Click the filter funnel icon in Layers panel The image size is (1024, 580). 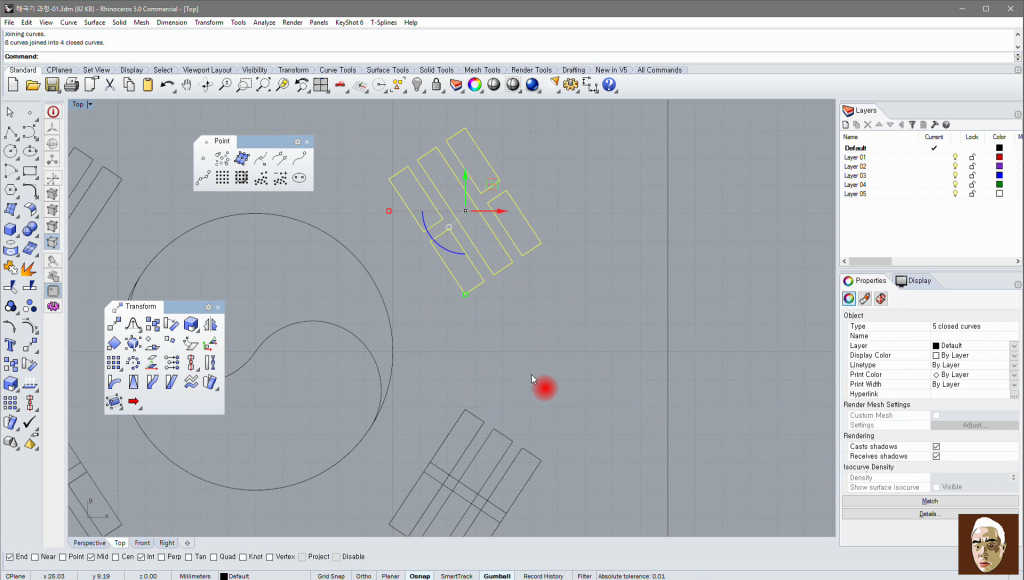912,125
